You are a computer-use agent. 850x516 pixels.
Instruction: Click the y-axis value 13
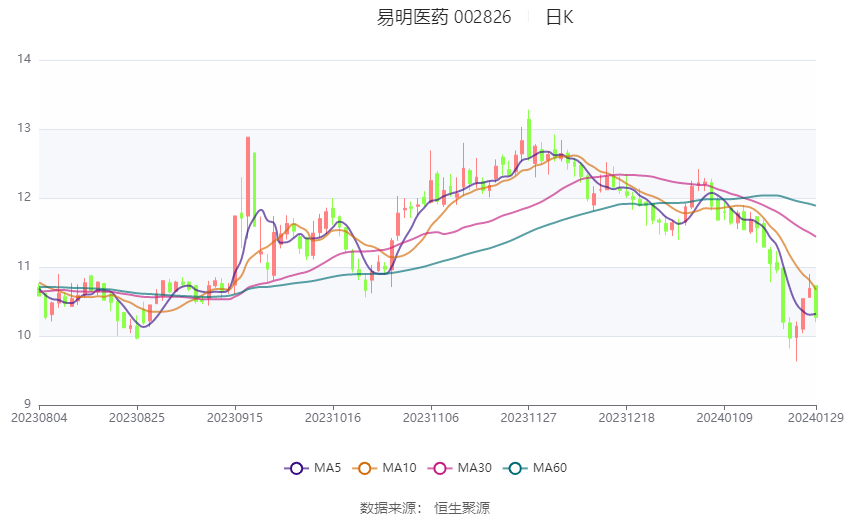24,128
